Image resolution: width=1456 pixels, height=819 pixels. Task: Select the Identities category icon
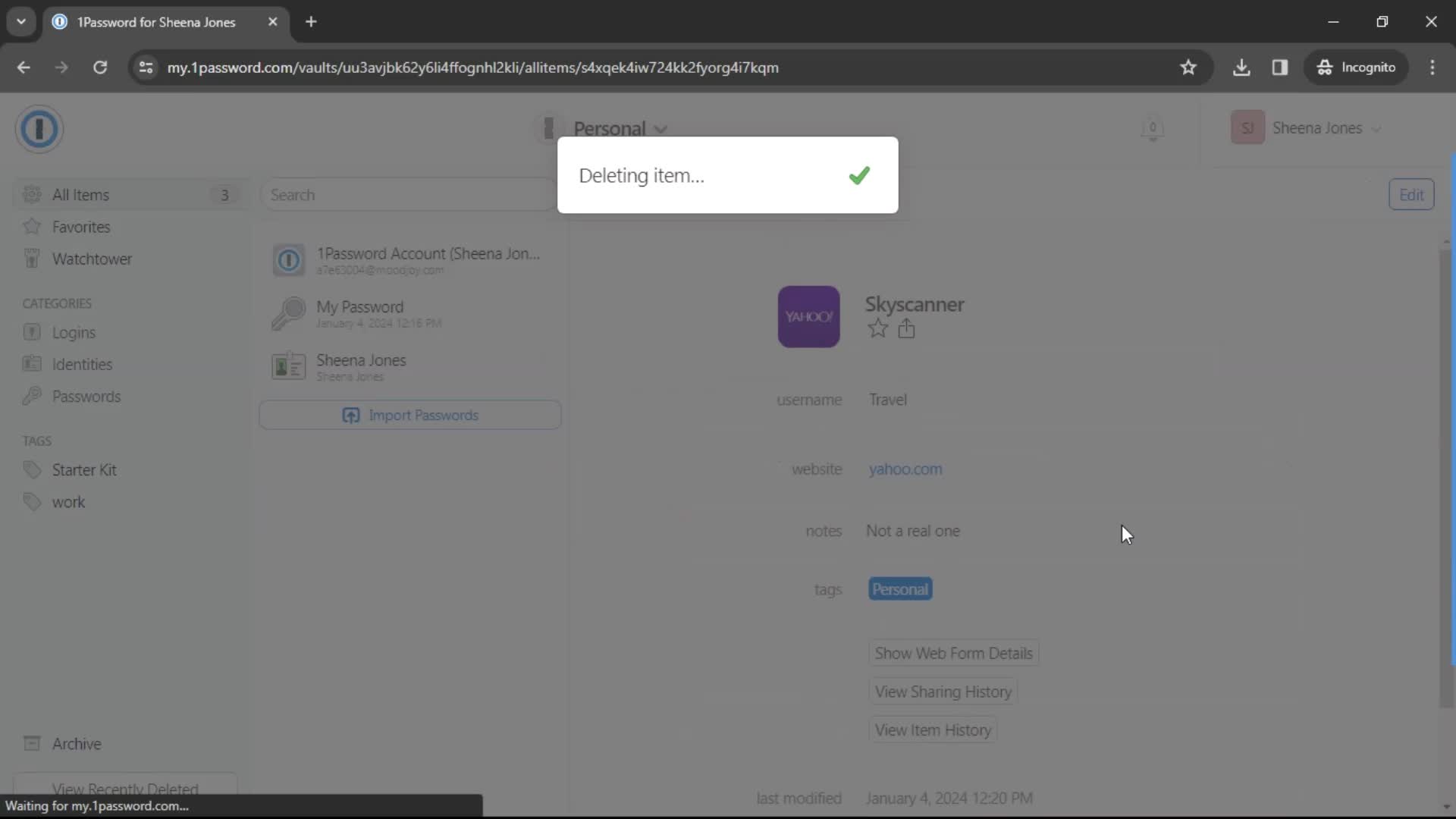(32, 365)
